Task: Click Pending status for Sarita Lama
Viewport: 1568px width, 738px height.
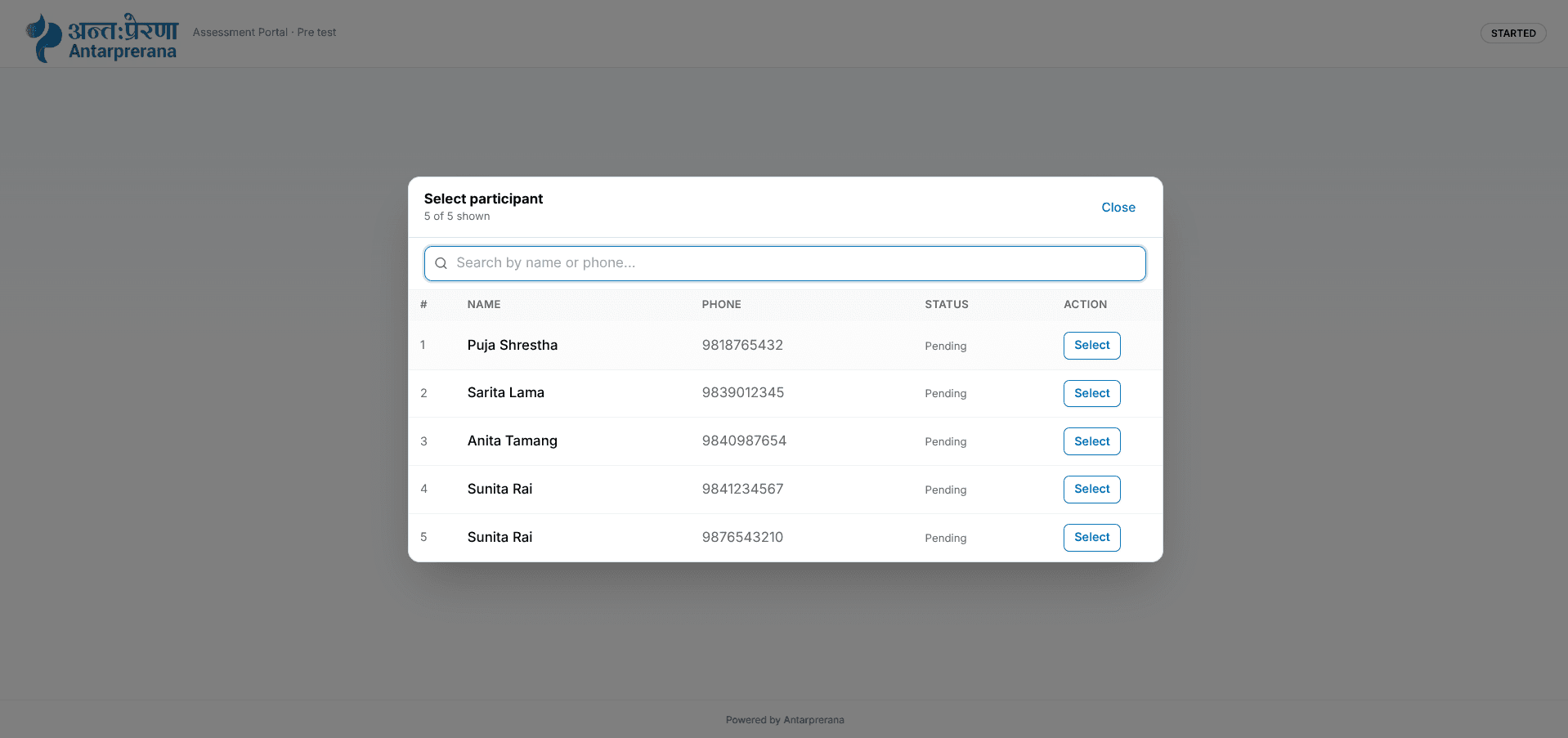Action: pyautogui.click(x=946, y=394)
